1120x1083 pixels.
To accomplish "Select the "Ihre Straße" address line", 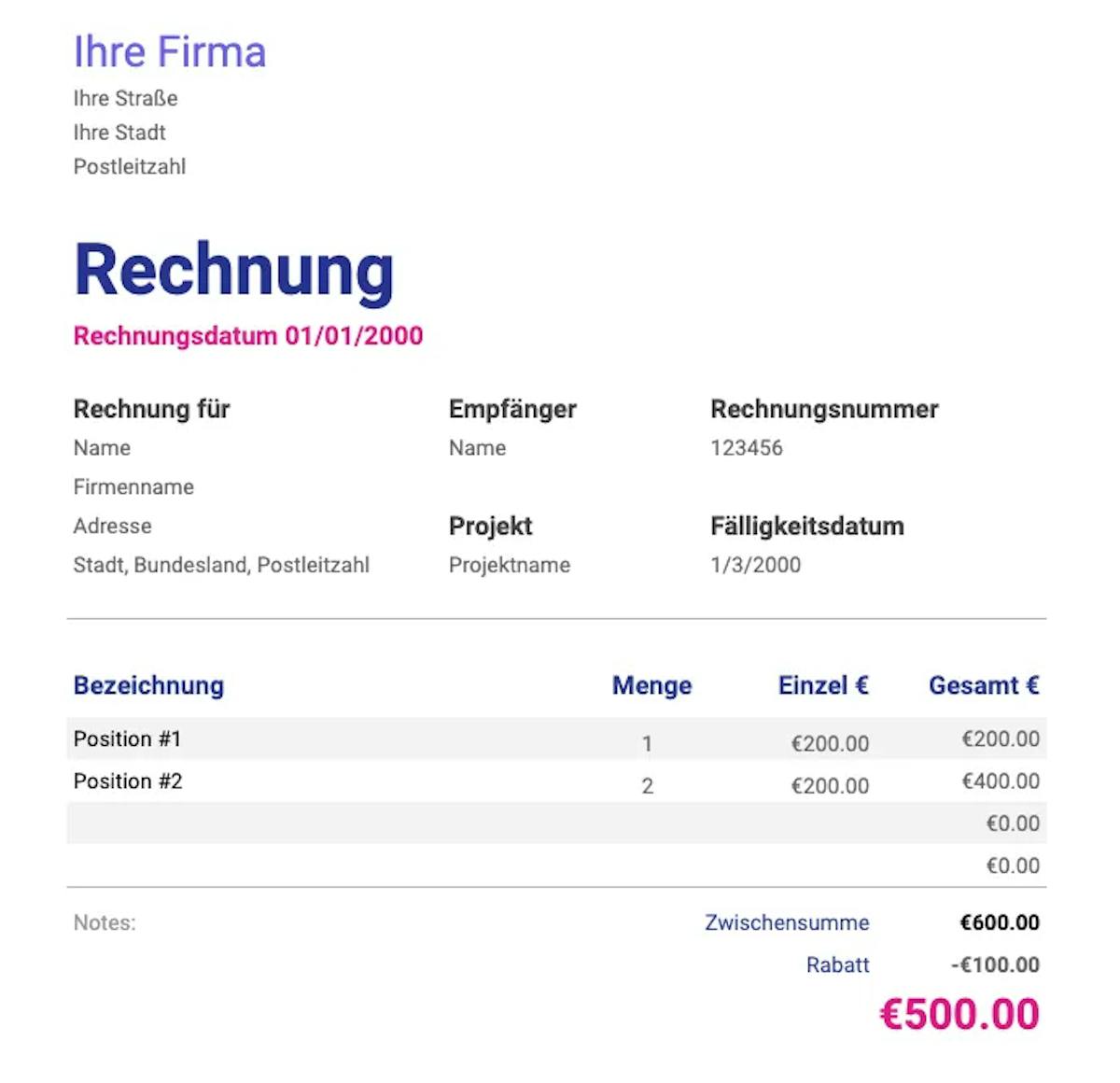I will click(125, 98).
